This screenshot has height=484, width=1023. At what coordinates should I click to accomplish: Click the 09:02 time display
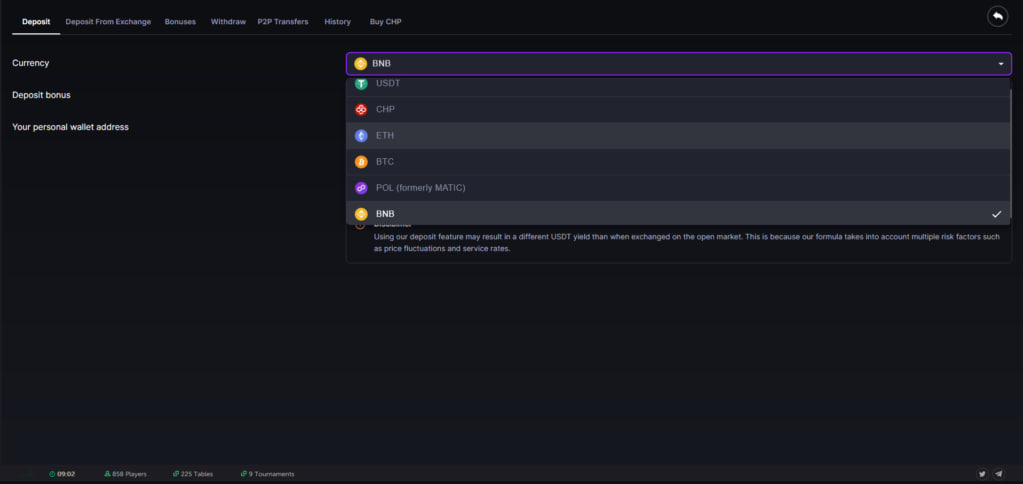click(66, 474)
